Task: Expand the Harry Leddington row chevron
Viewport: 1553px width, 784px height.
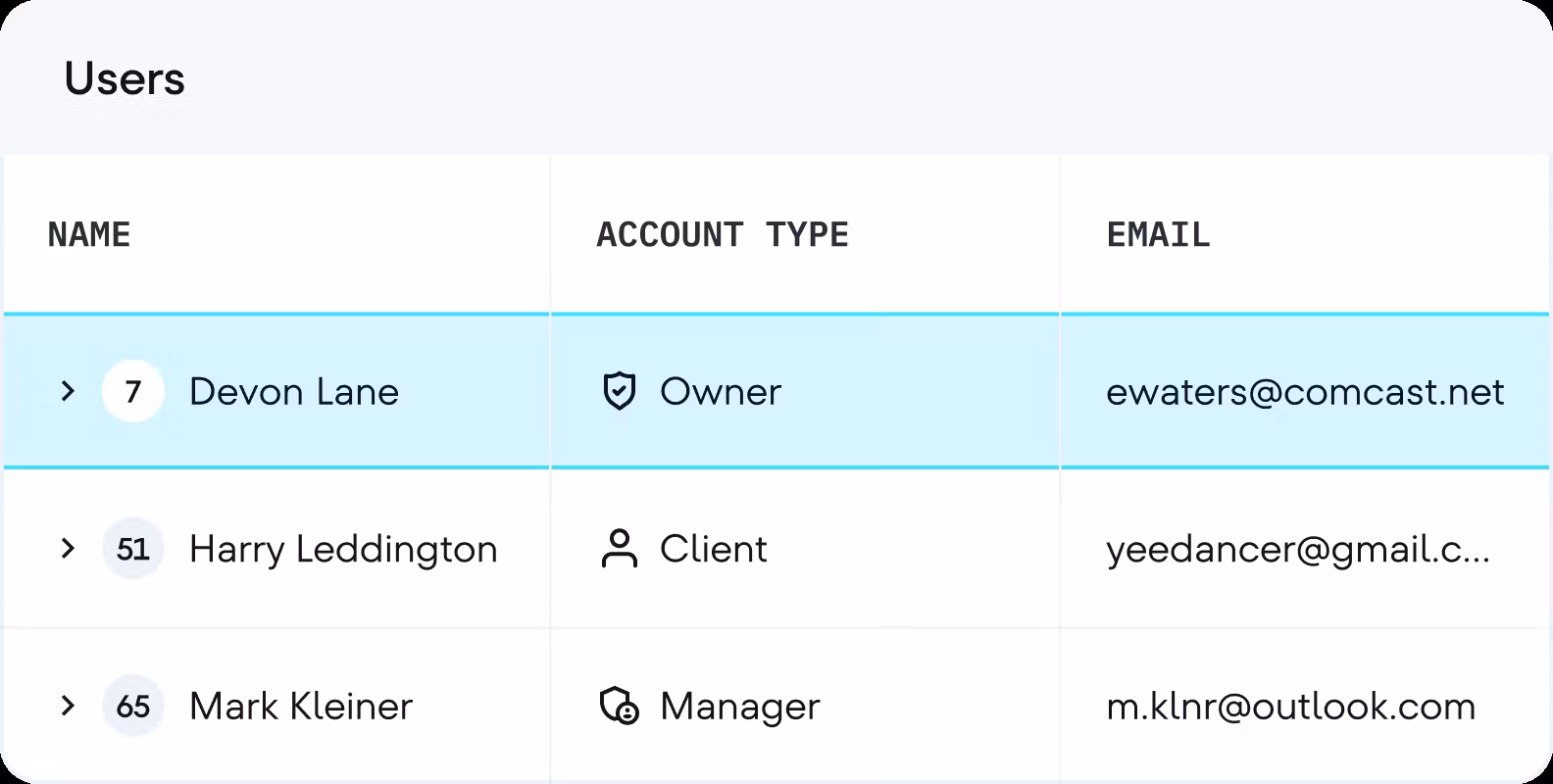Action: point(68,549)
